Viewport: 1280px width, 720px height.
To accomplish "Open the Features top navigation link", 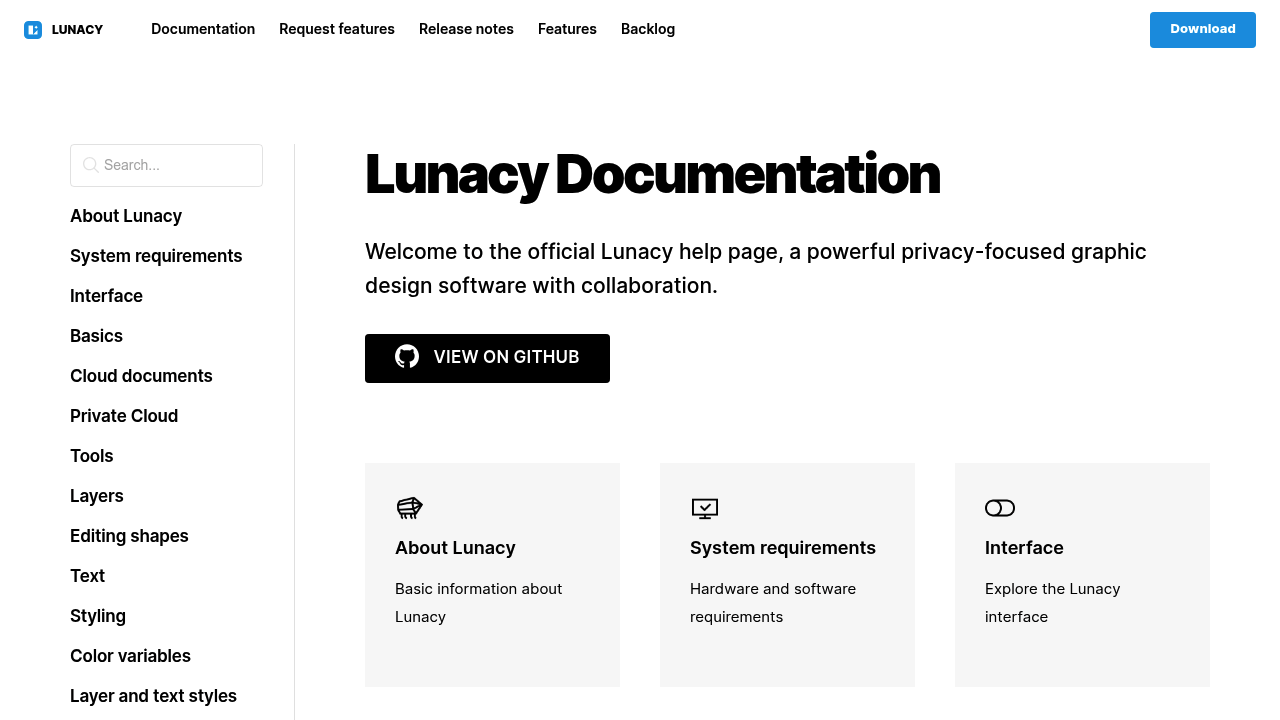I will point(567,29).
